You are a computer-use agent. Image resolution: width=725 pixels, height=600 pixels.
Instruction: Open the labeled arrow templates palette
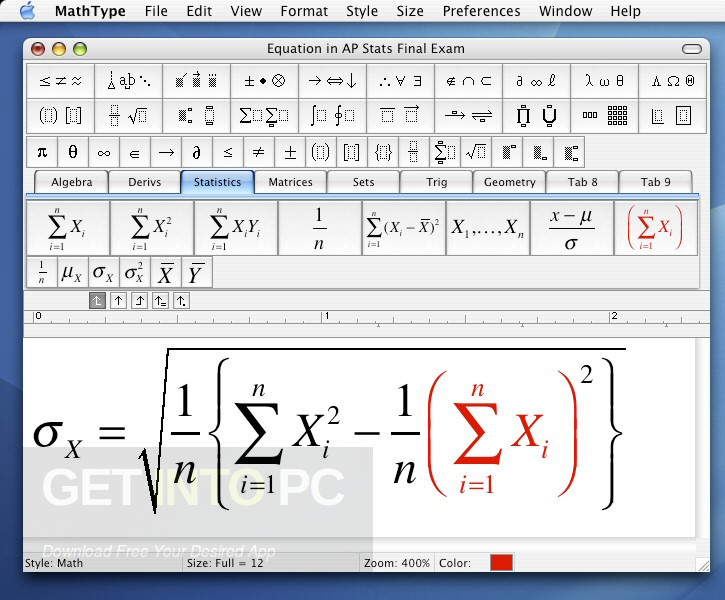click(468, 116)
